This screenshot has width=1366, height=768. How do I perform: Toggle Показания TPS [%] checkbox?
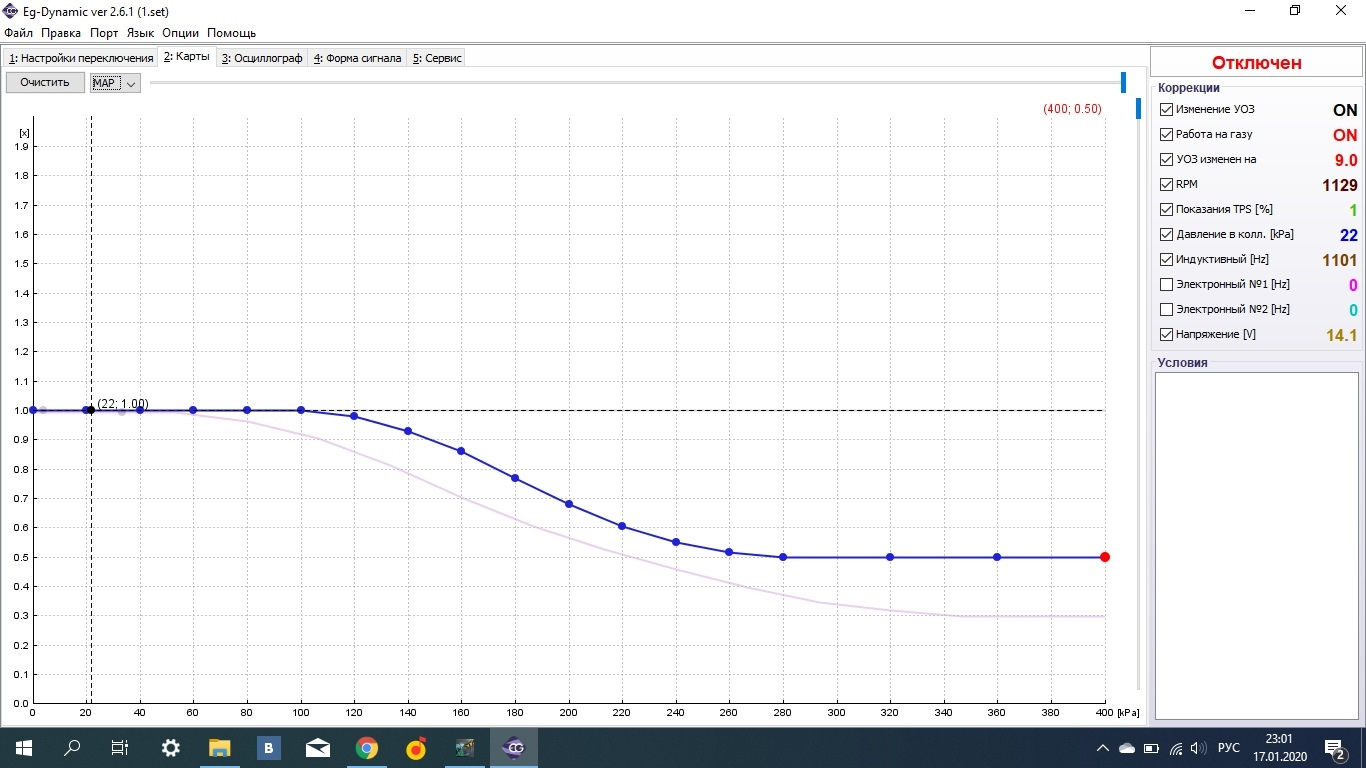point(1166,209)
